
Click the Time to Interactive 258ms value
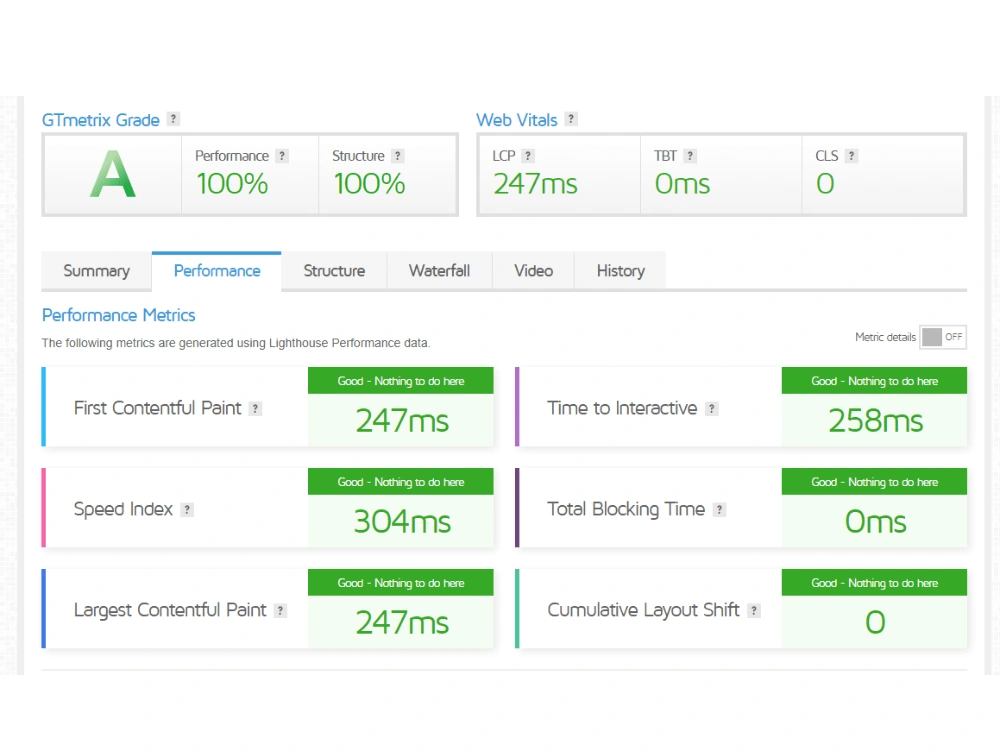coord(875,421)
